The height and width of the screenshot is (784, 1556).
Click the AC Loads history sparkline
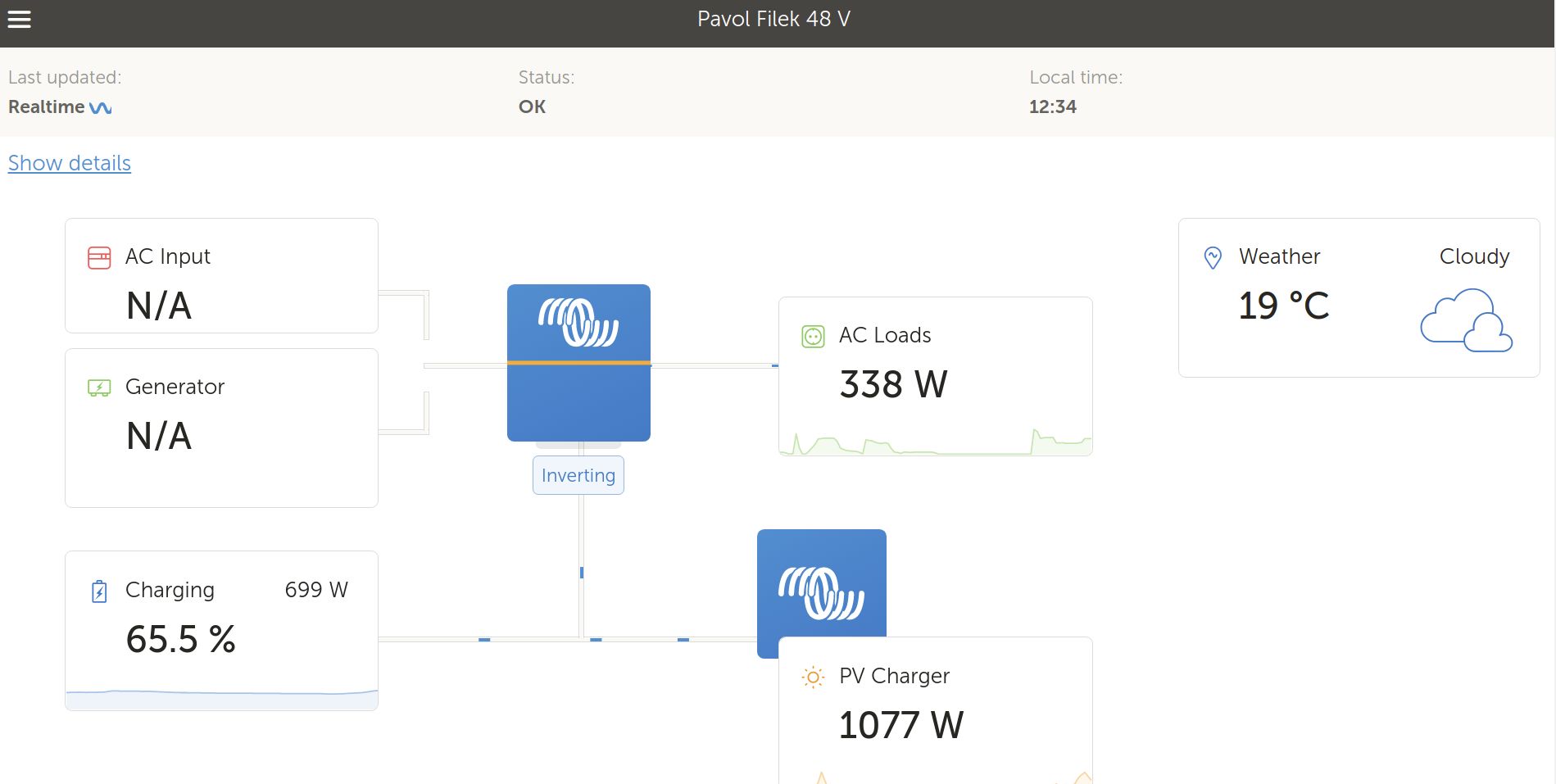pos(935,443)
